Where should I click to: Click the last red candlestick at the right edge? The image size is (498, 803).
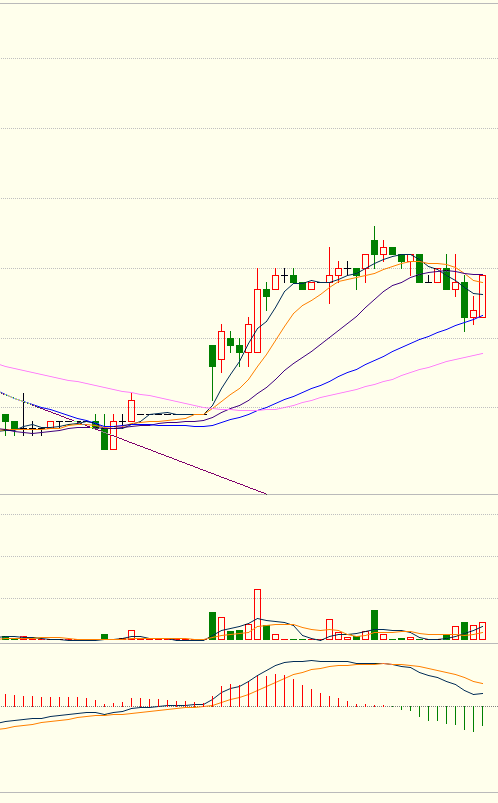coord(483,296)
